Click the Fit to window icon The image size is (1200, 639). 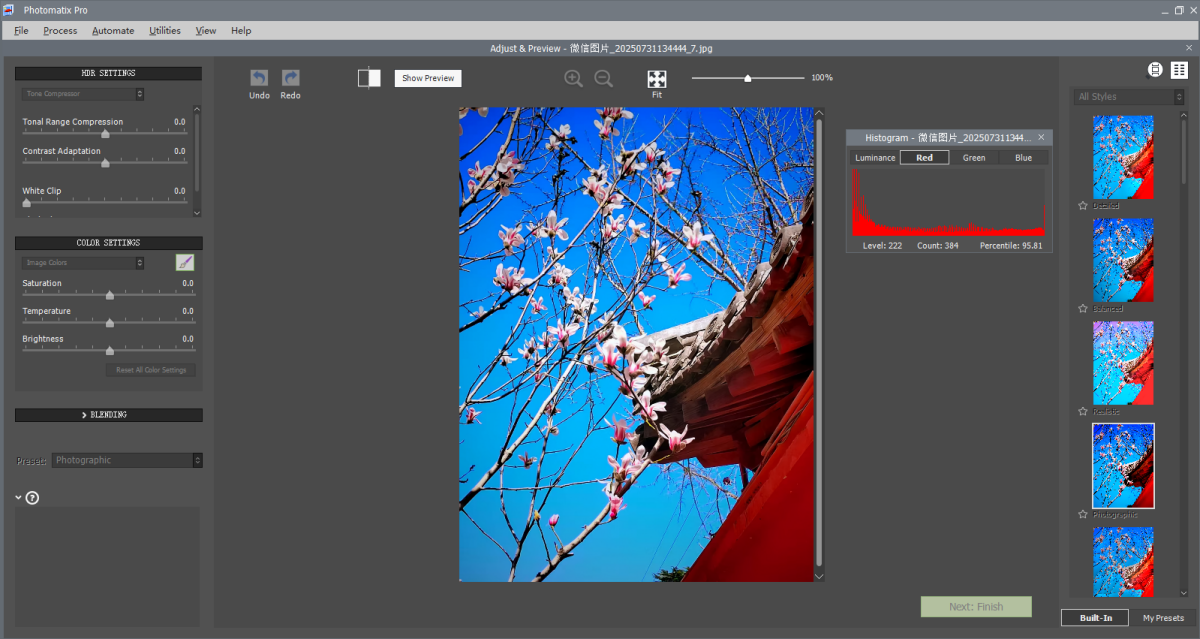click(657, 80)
